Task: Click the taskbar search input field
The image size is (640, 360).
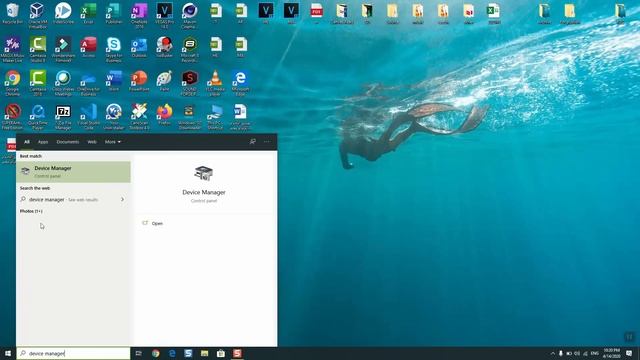Action: [73, 353]
